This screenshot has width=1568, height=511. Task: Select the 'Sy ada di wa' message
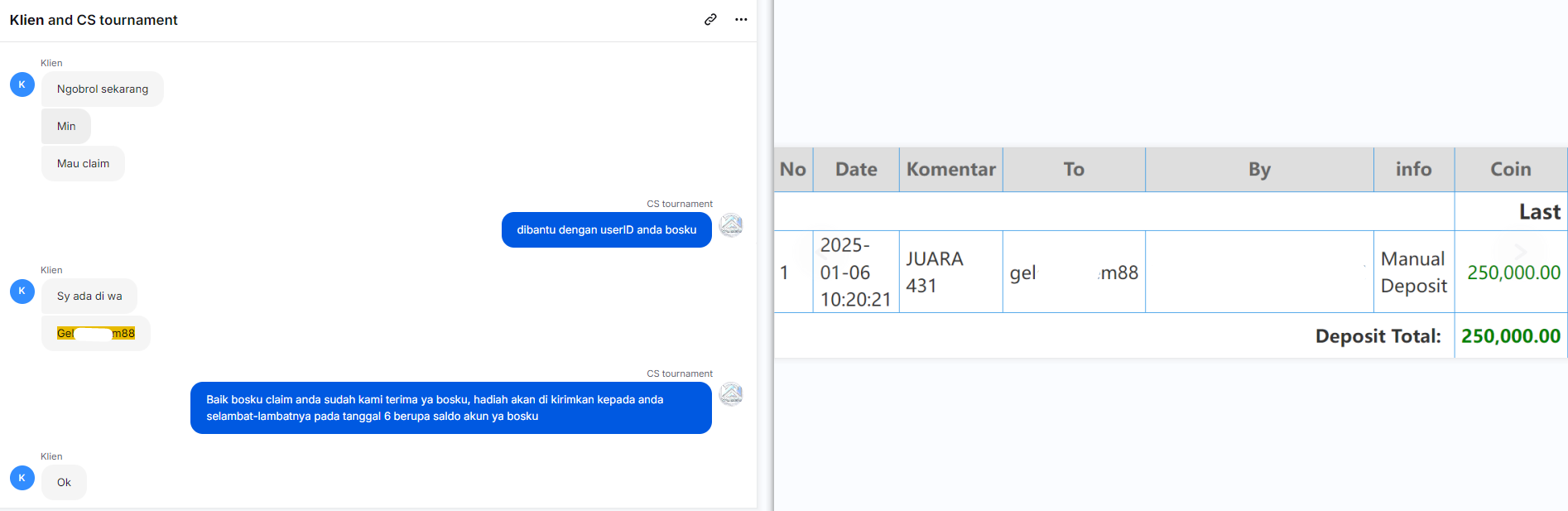89,296
